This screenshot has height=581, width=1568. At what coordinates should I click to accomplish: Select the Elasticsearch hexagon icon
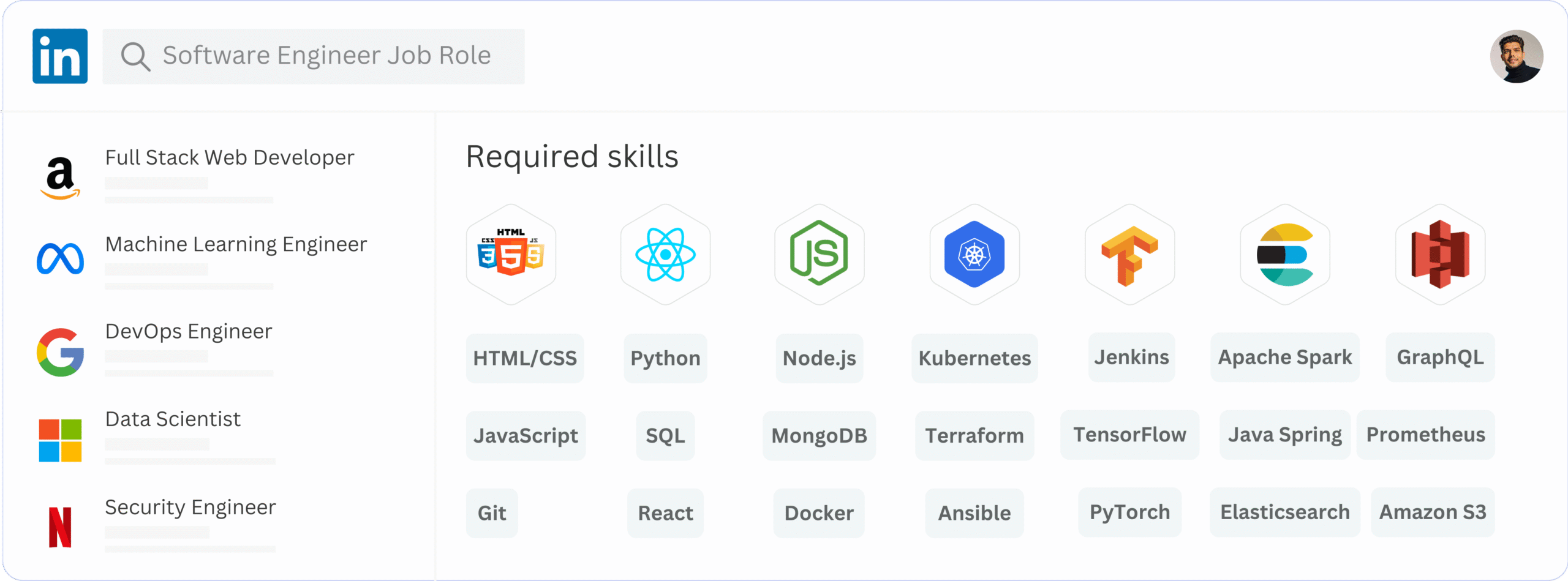click(1285, 255)
